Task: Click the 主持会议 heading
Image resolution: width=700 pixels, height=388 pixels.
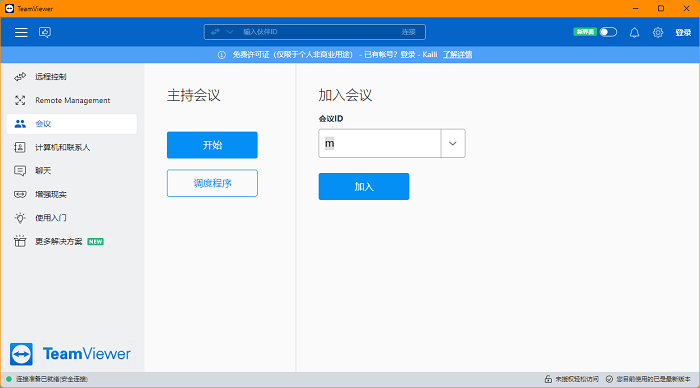Action: click(194, 95)
